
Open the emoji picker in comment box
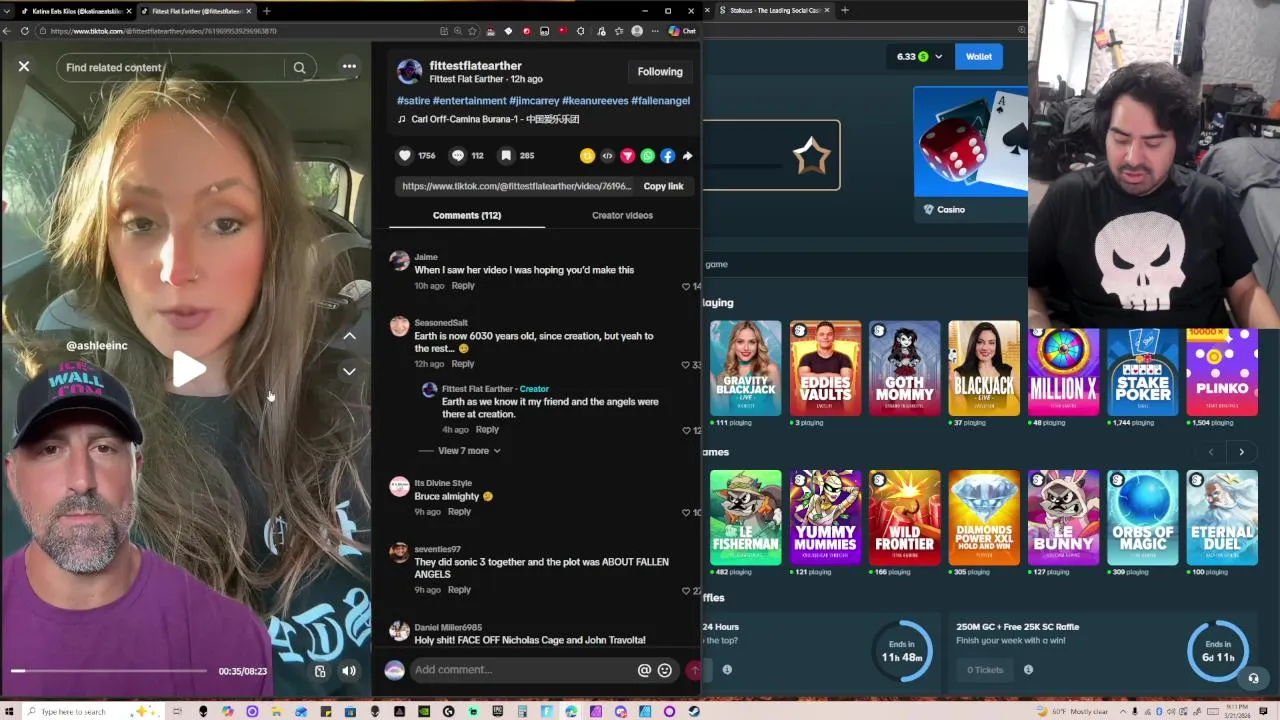664,670
